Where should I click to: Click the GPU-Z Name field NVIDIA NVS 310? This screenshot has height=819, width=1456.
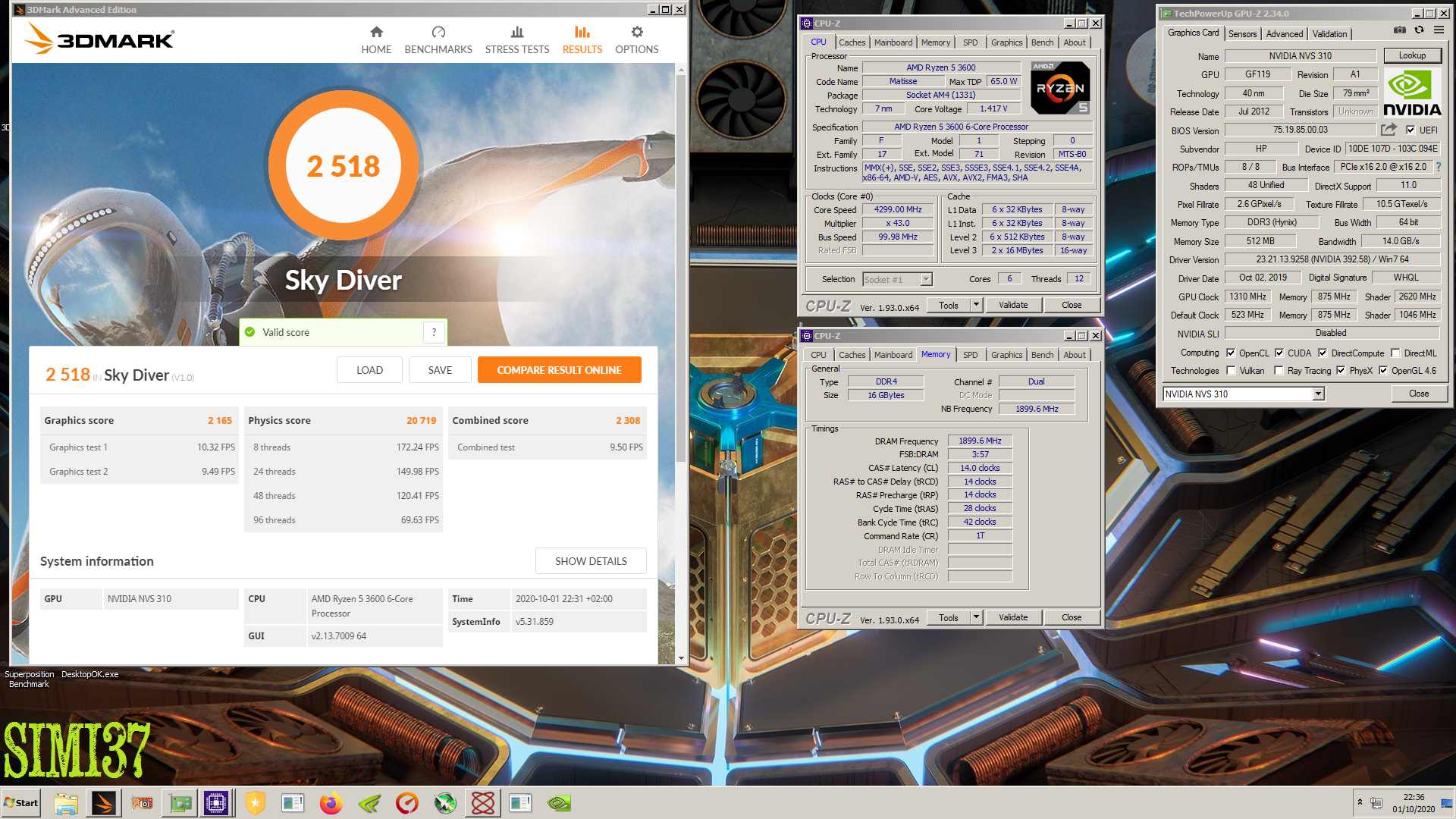[1300, 55]
